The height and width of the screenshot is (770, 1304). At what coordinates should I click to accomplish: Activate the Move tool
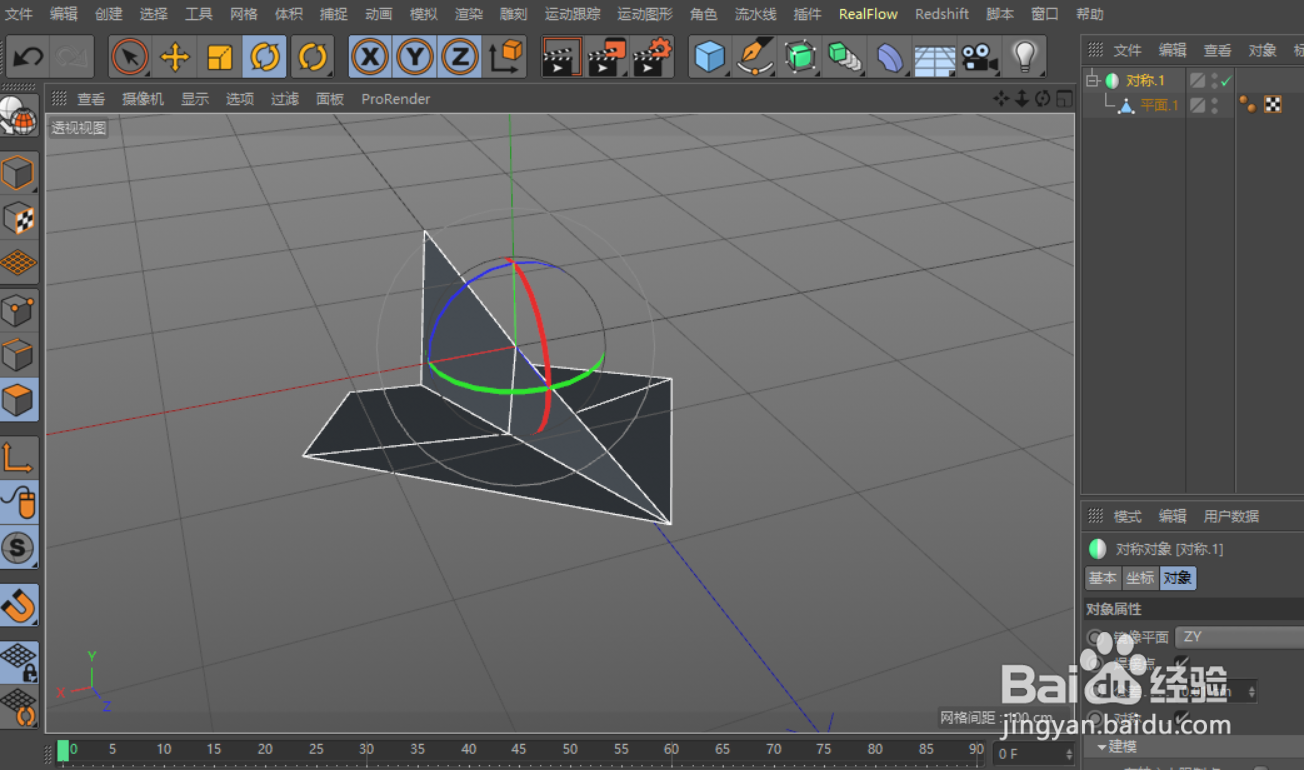coord(175,57)
